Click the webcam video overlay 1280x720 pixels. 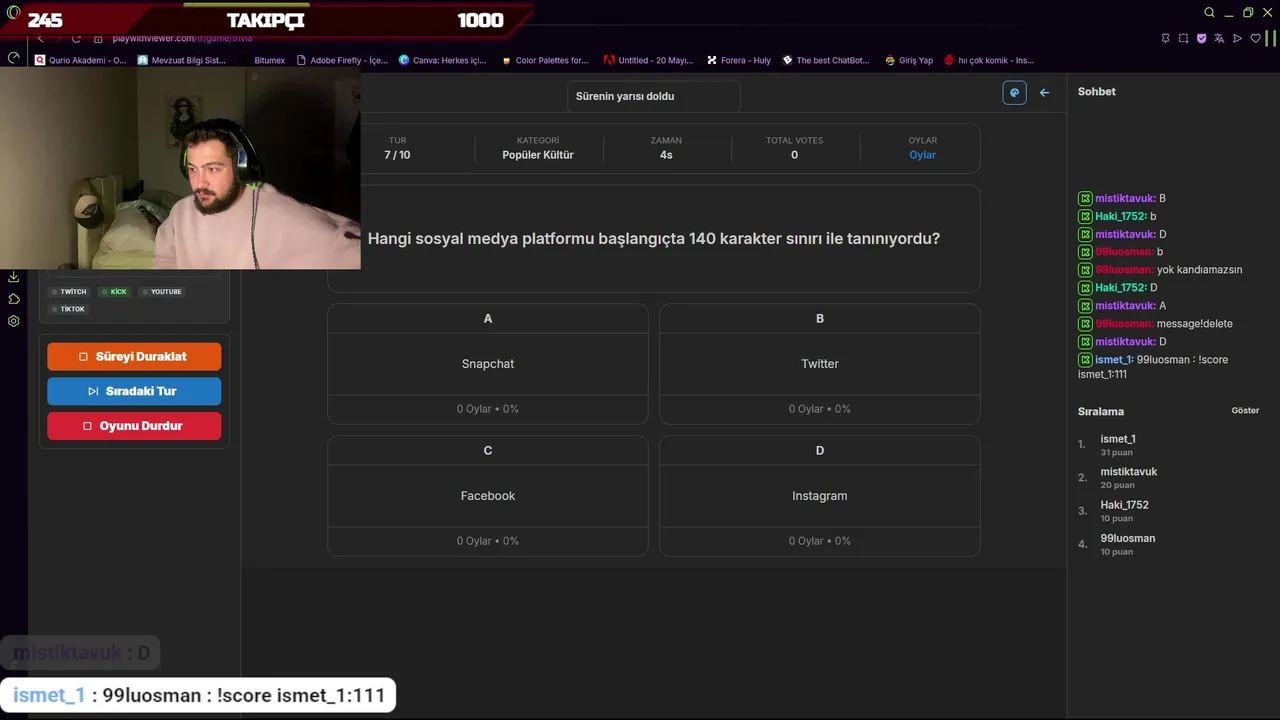click(x=180, y=168)
